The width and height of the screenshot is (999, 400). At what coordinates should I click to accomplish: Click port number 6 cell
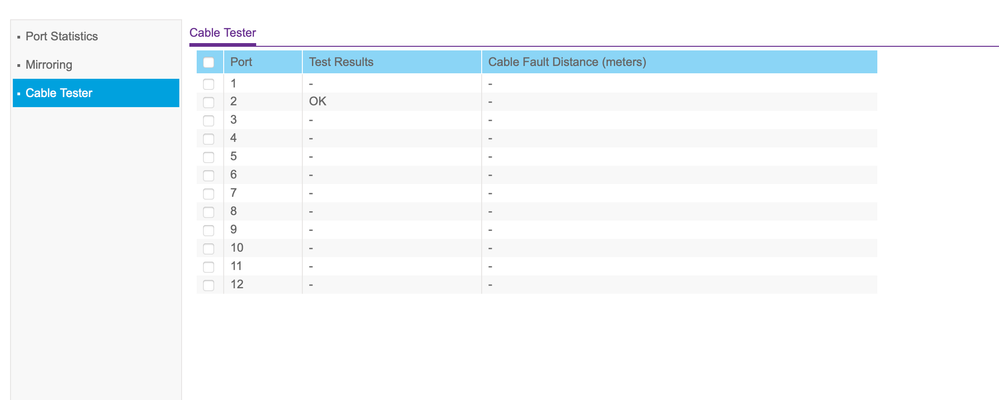[x=262, y=175]
